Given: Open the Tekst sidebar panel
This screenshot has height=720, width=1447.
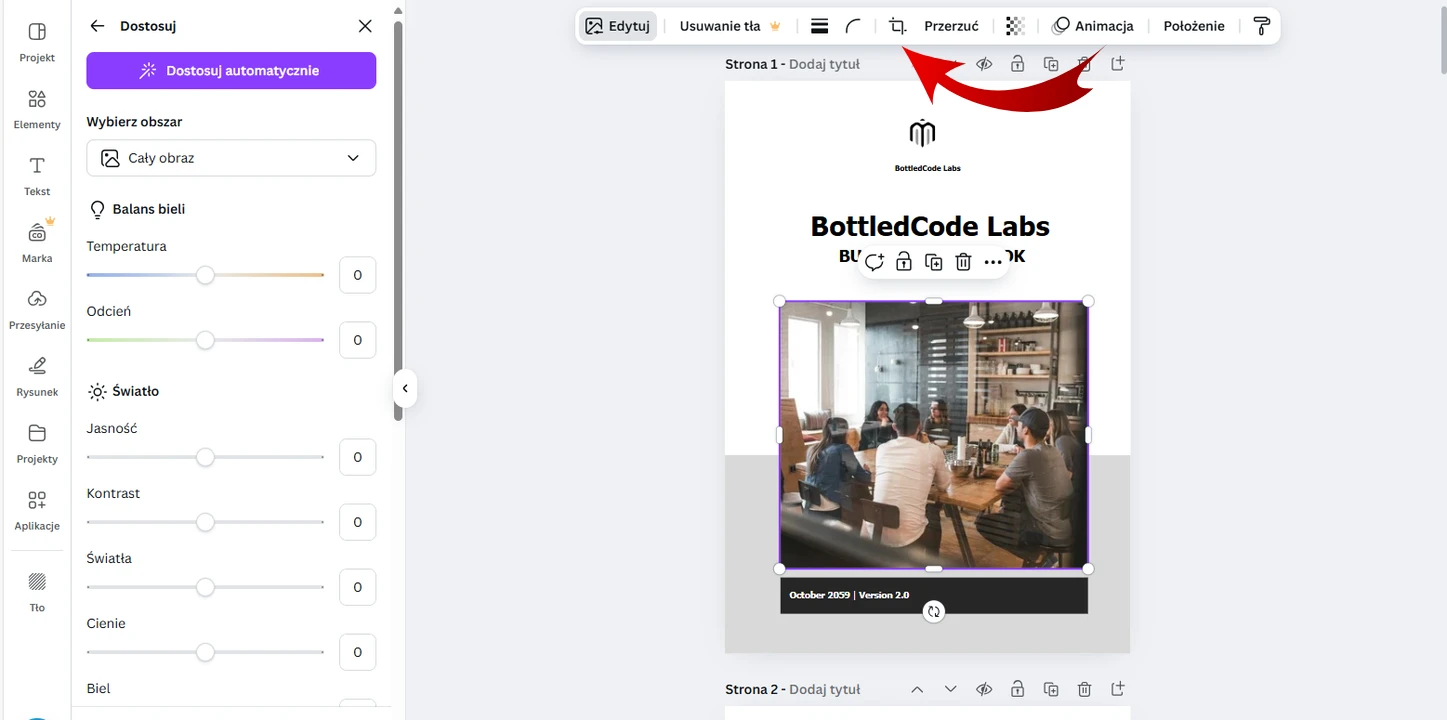Looking at the screenshot, I should tap(37, 176).
